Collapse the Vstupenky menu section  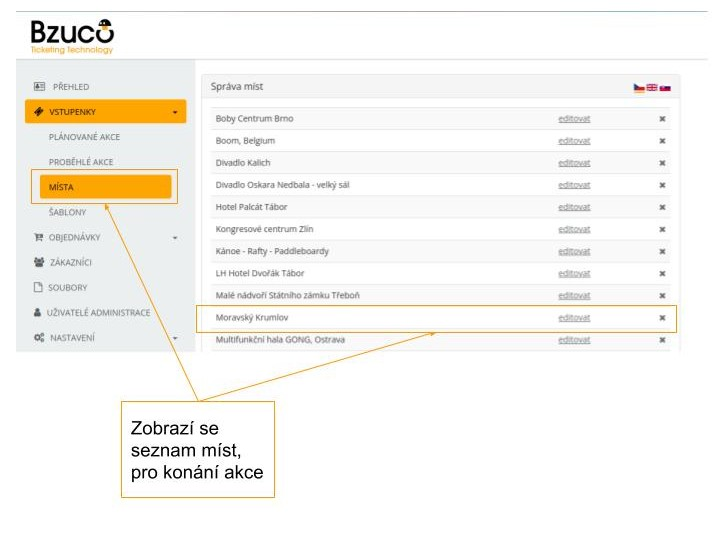[175, 113]
